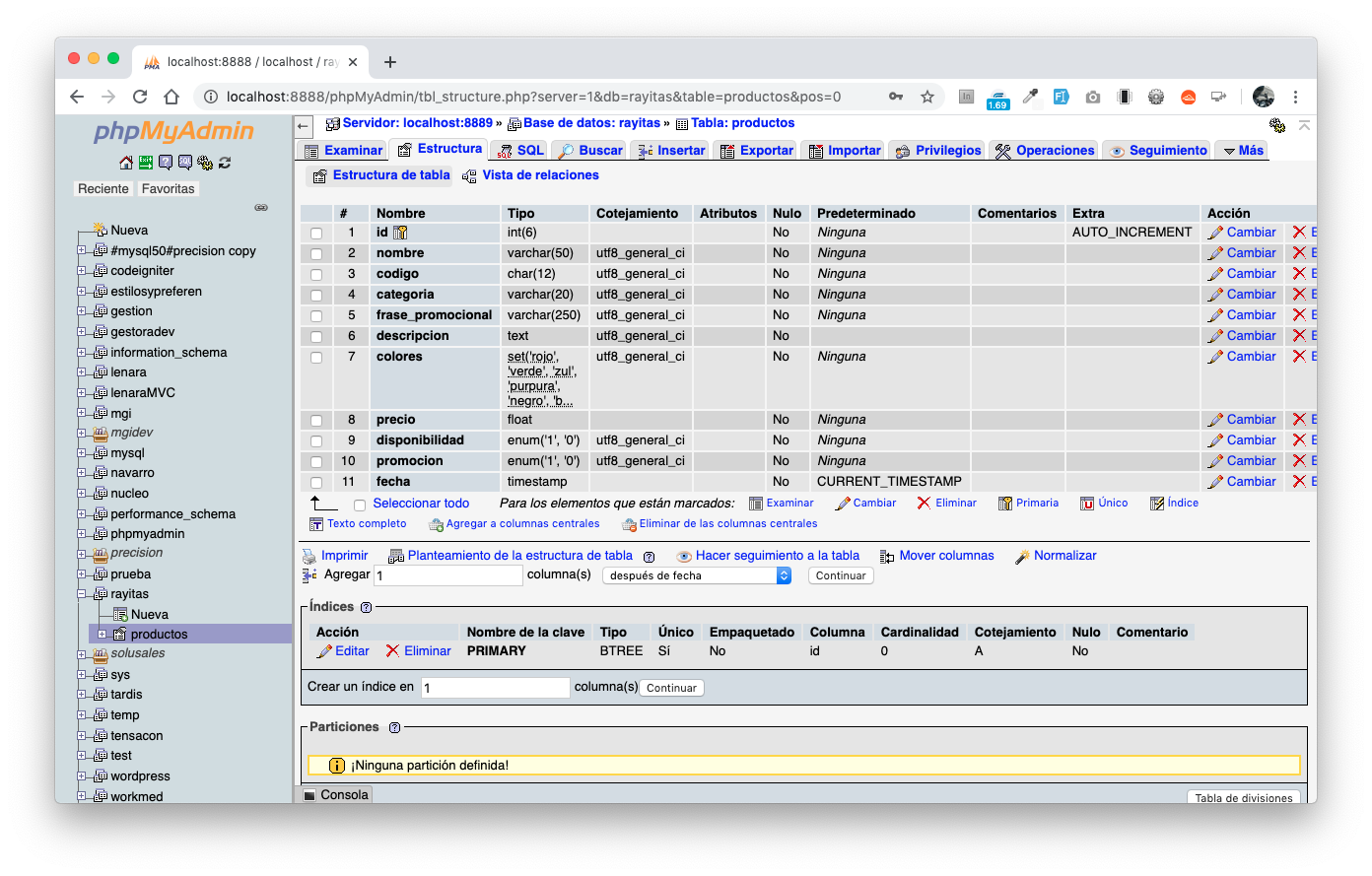Screen dimensions: 1372x876
Task: Click pencil Cambiar icon for precio row
Action: coord(1216,420)
